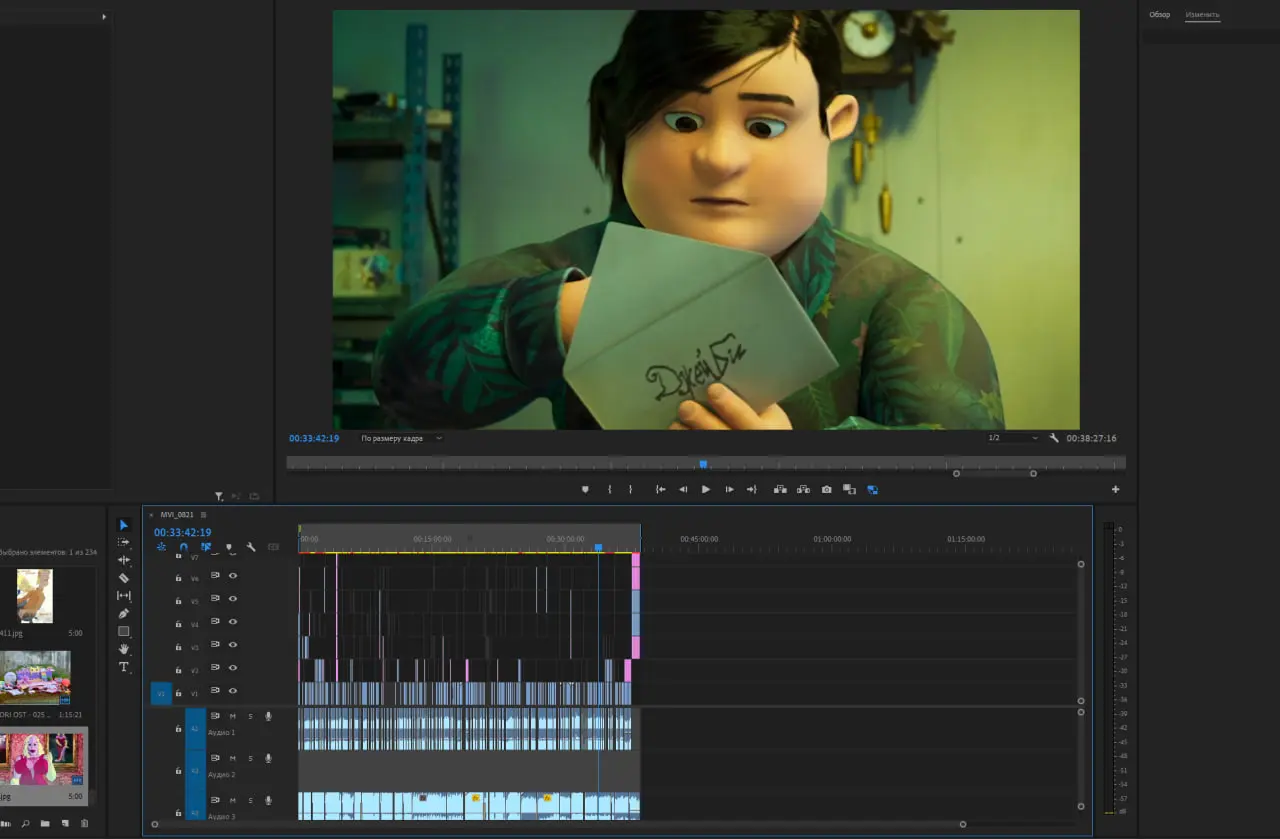The width and height of the screenshot is (1280, 839).
Task: Click the Program monitor playhead on the scrub bar
Action: (x=703, y=463)
